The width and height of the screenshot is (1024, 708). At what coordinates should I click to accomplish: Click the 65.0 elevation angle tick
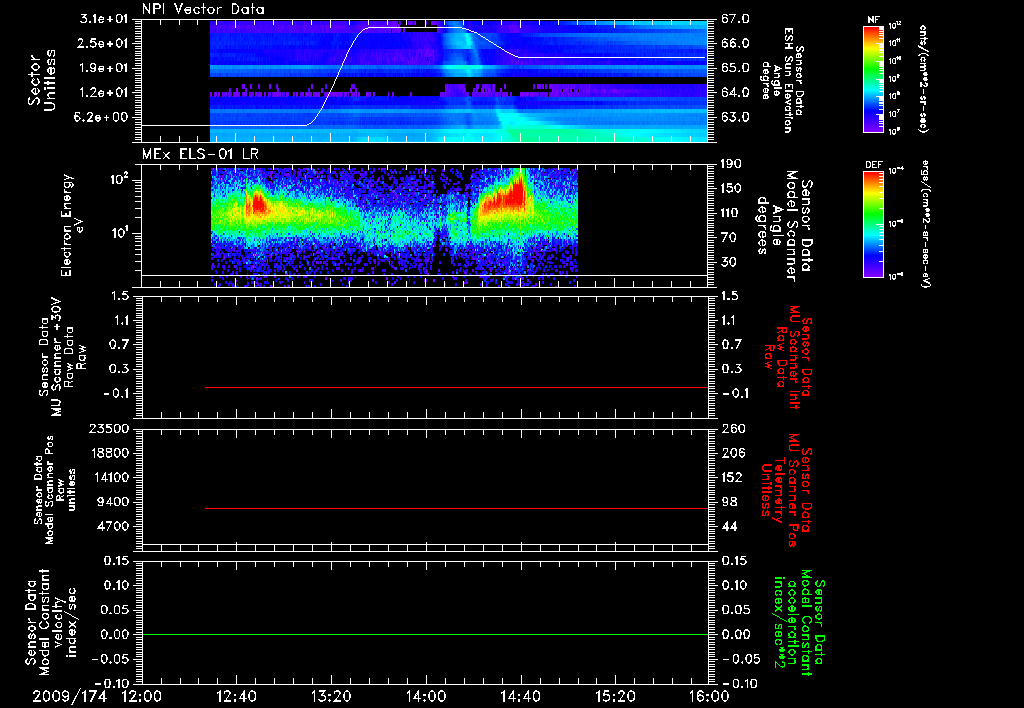tap(735, 68)
